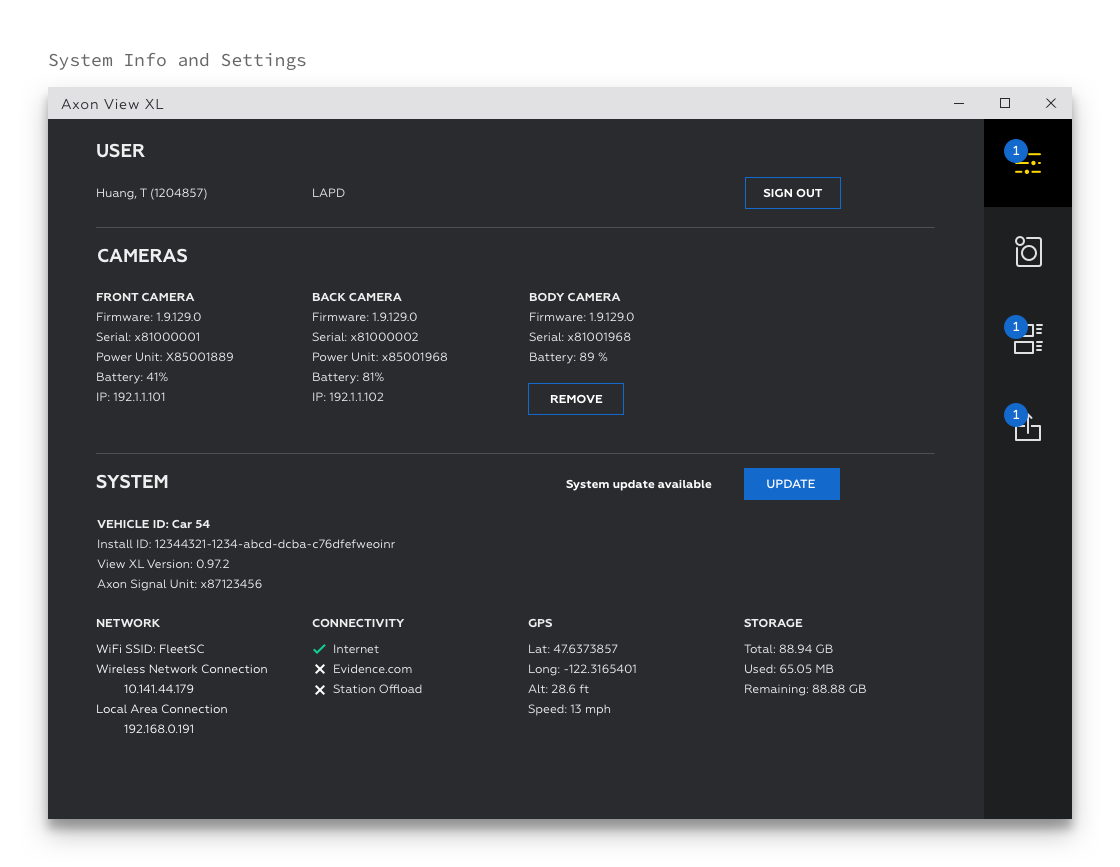Select front camera serial x81000001
The width and height of the screenshot is (1120, 867).
click(x=148, y=337)
